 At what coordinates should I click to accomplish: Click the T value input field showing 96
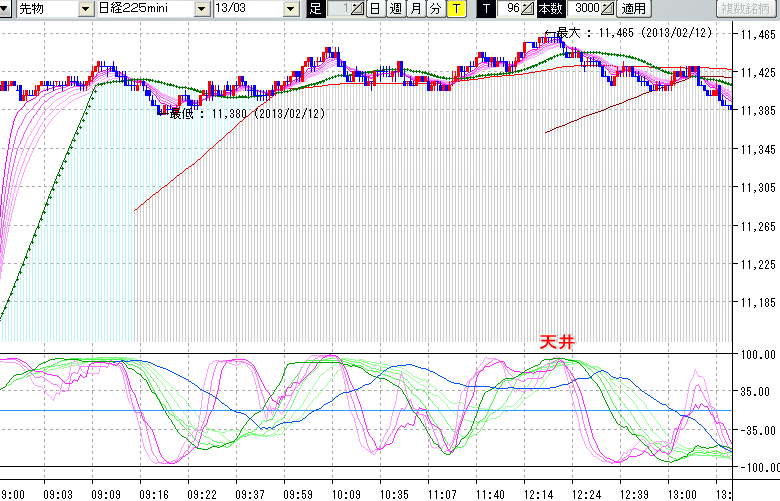(509, 9)
